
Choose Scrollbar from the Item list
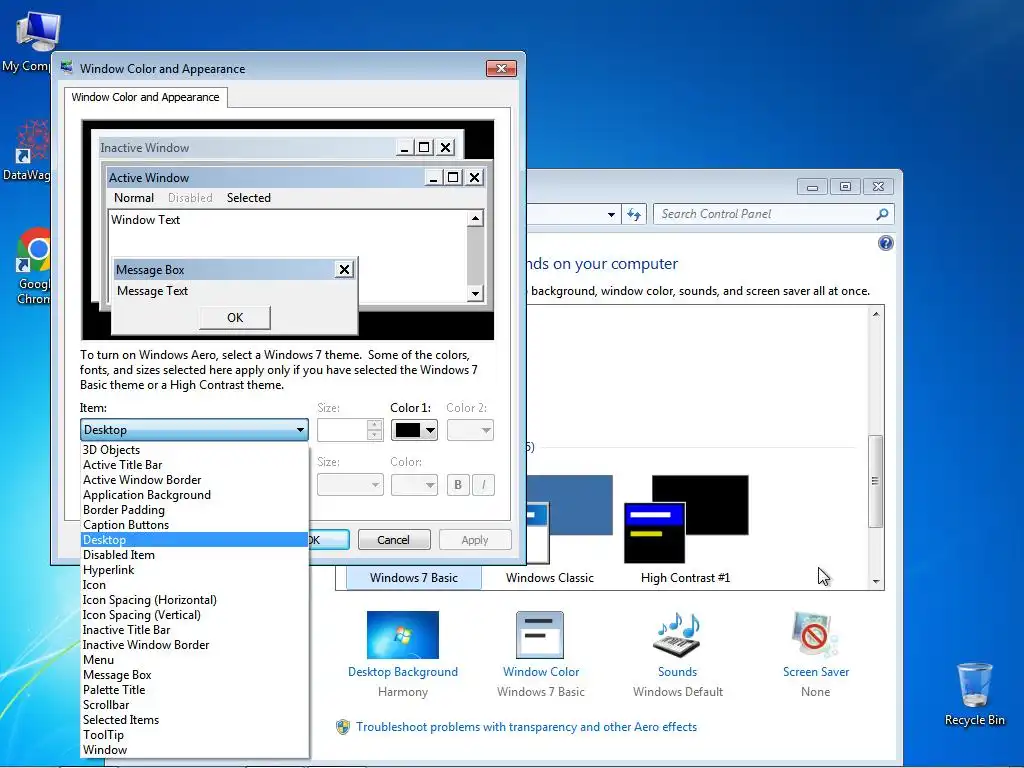[194, 705]
